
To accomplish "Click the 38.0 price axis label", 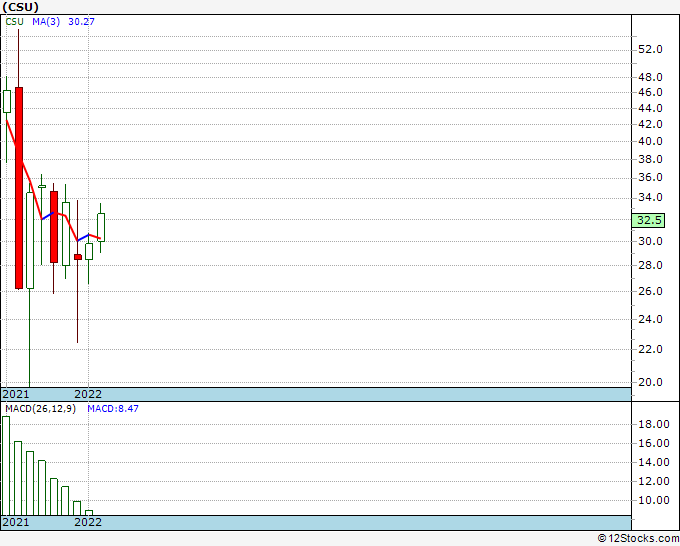I will tap(651, 159).
